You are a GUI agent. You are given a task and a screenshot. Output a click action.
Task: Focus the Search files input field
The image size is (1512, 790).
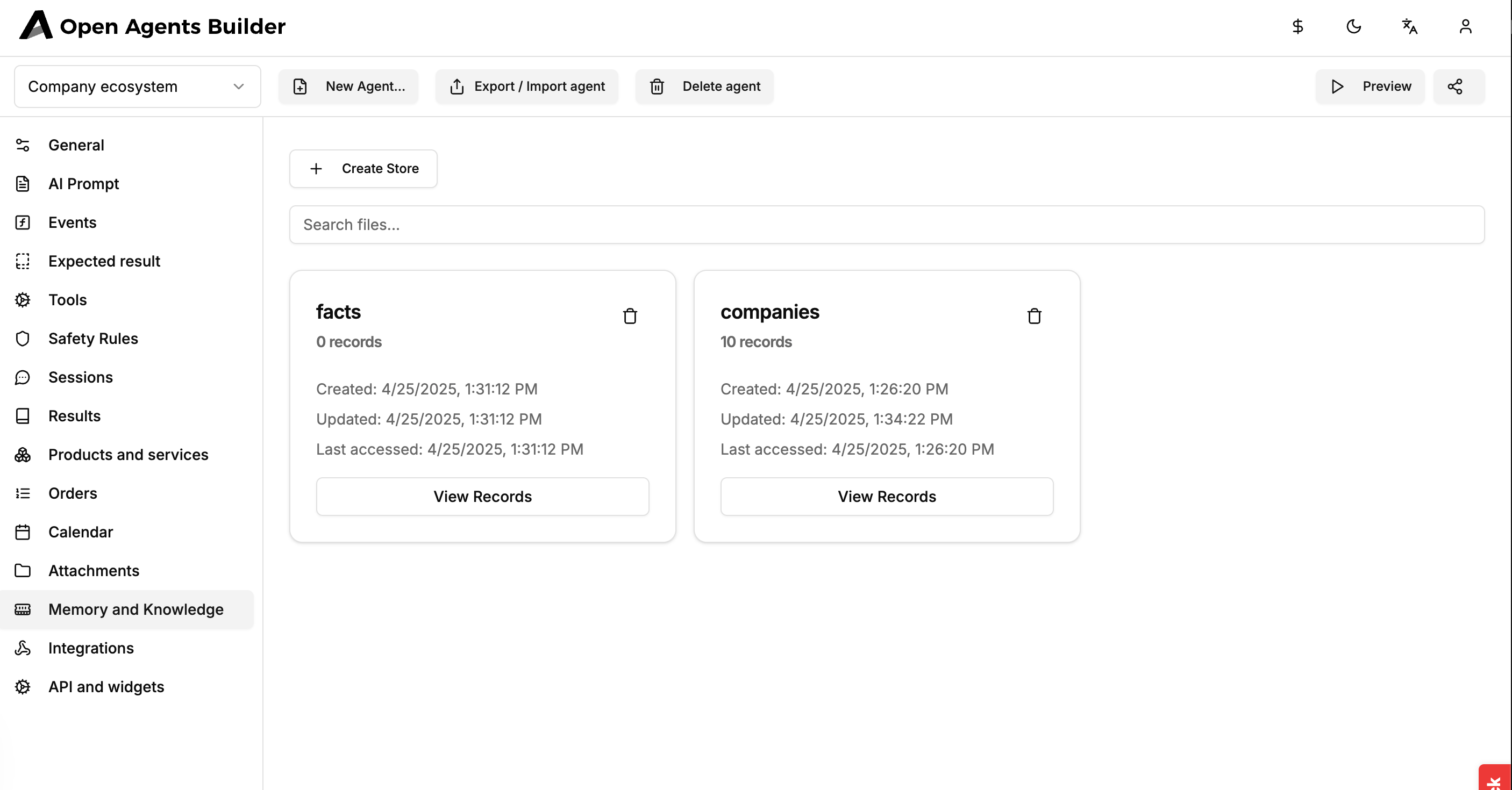click(x=886, y=225)
